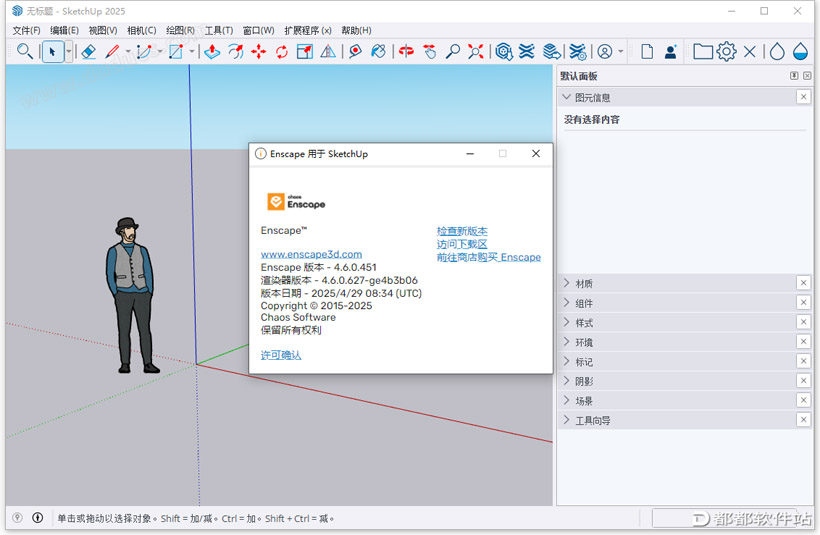Select the Move tool with red arrows

click(258, 51)
